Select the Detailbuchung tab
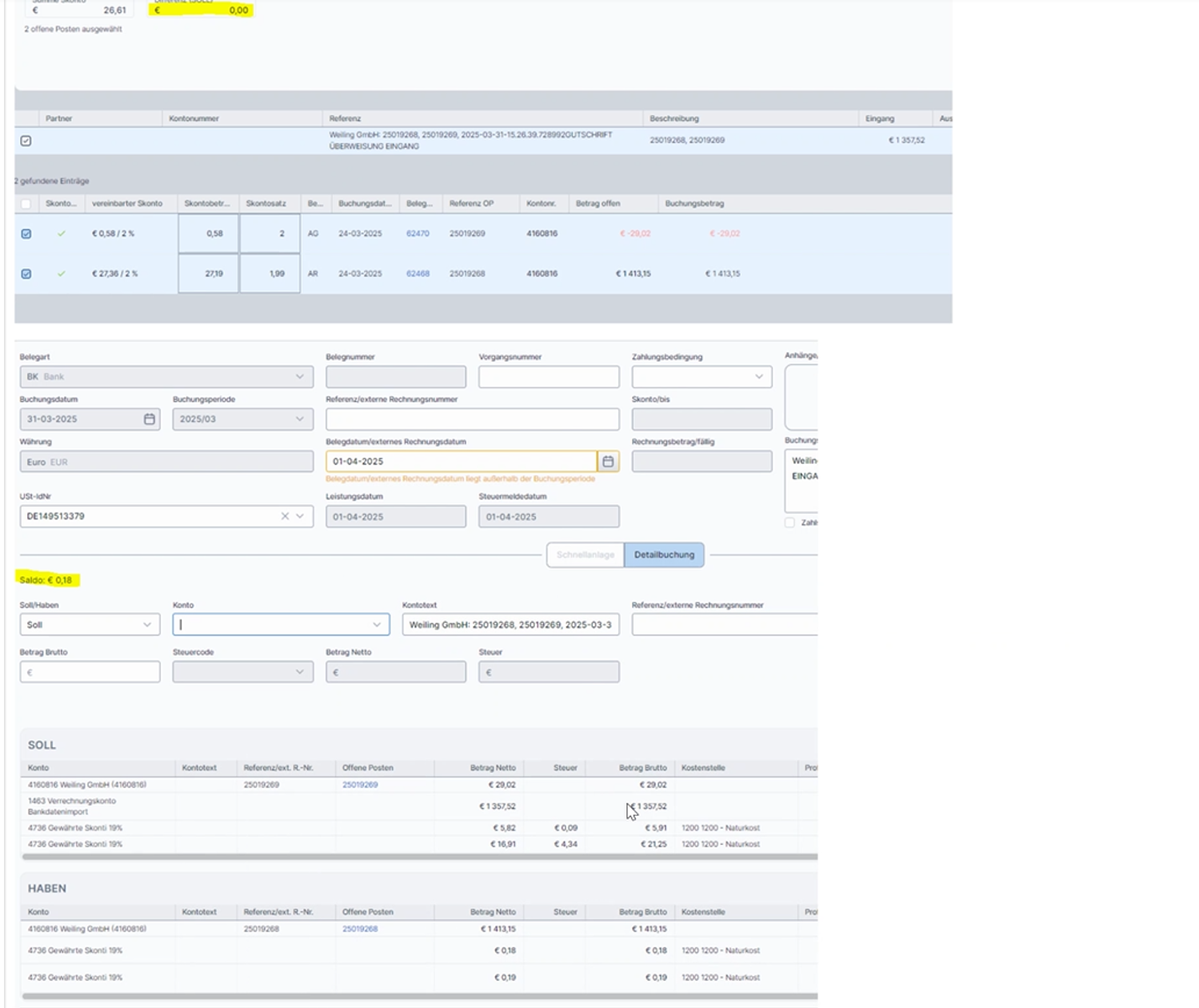 click(x=664, y=555)
